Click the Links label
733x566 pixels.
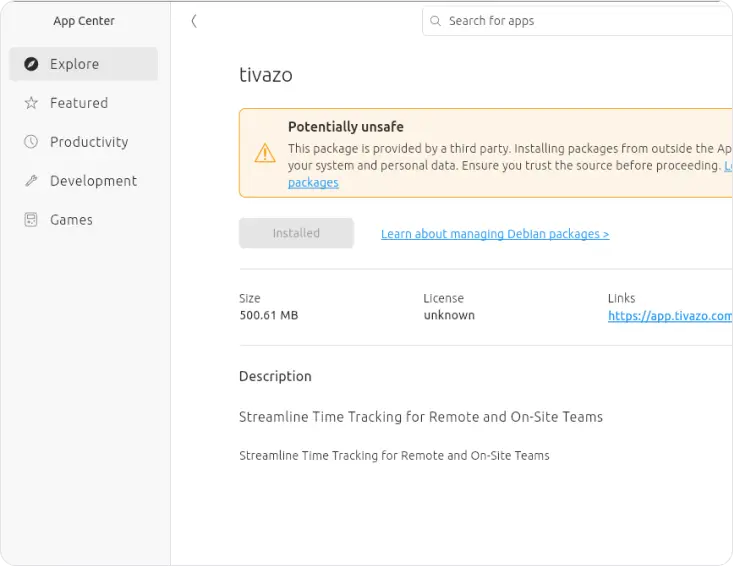(x=622, y=298)
